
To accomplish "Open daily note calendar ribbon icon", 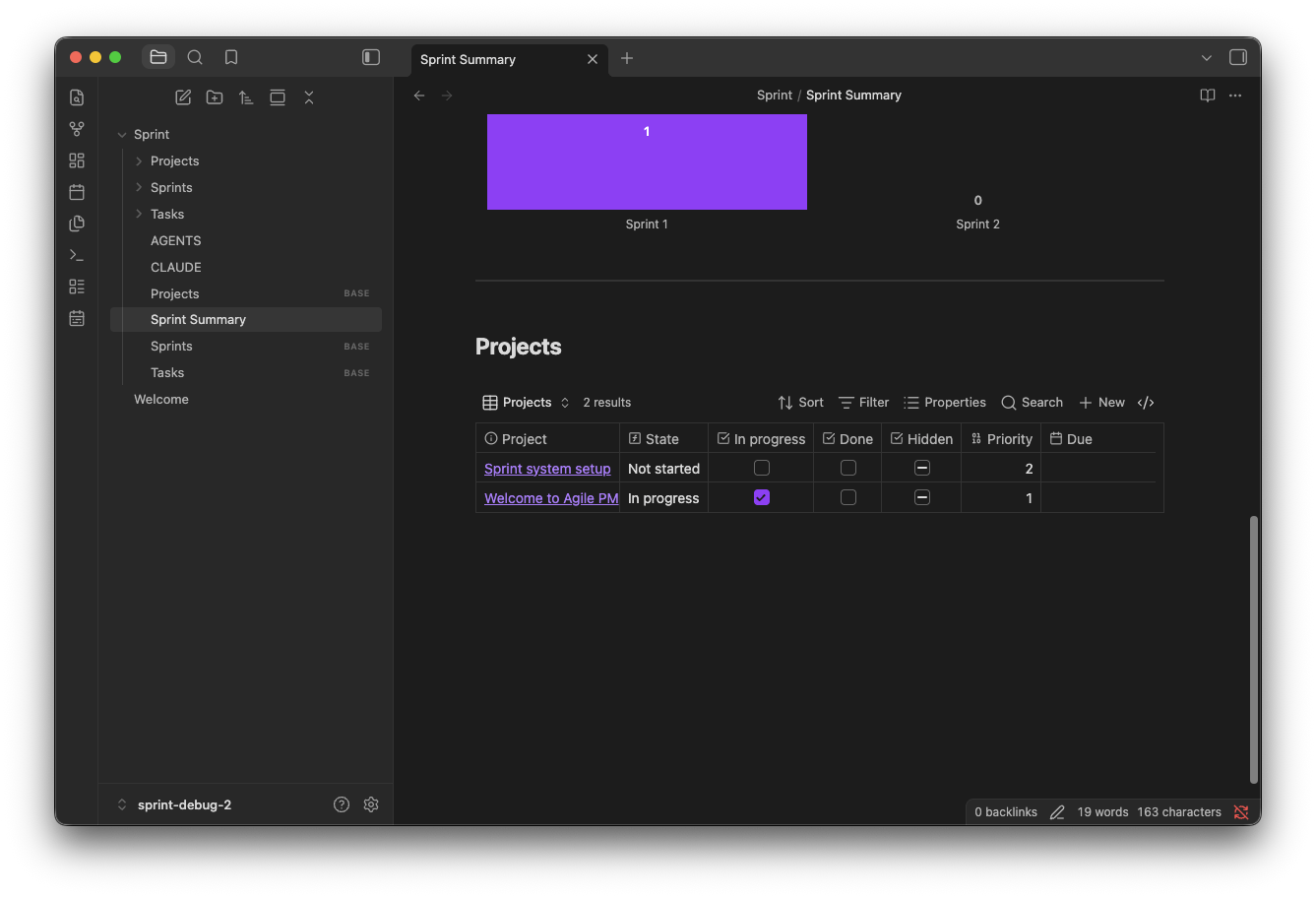I will 77,192.
